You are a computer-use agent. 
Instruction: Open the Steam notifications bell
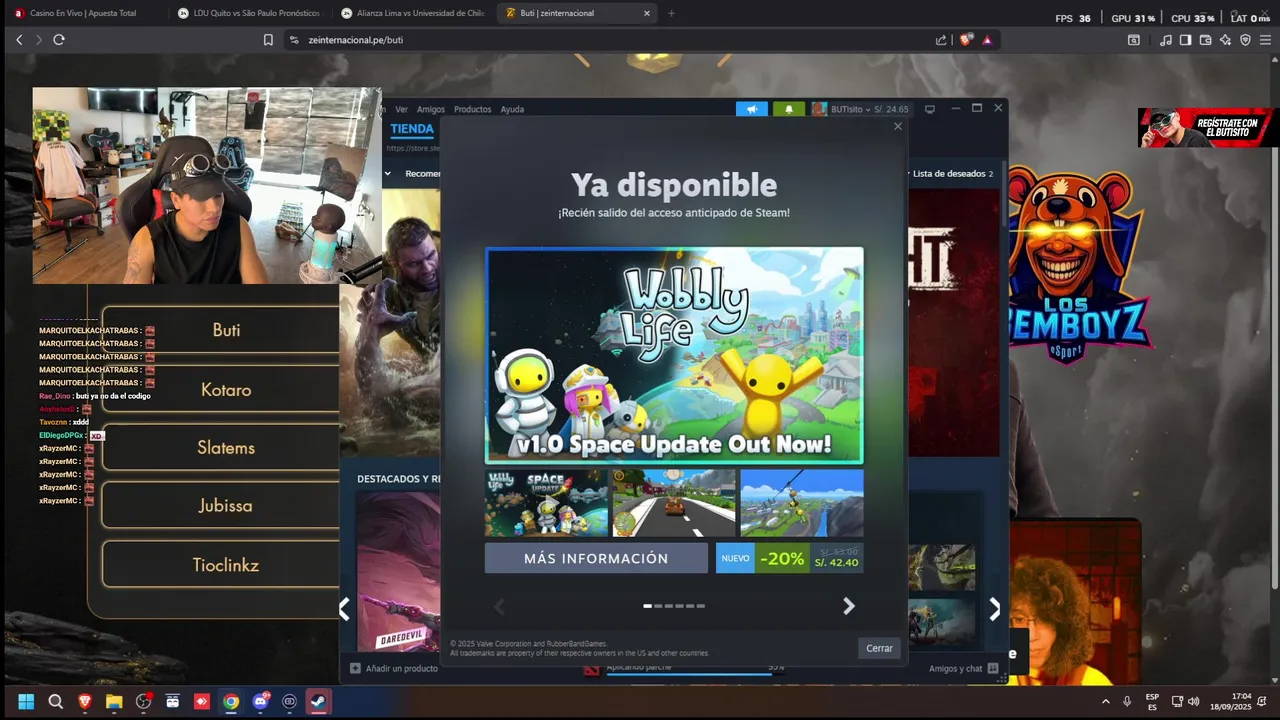pos(788,109)
